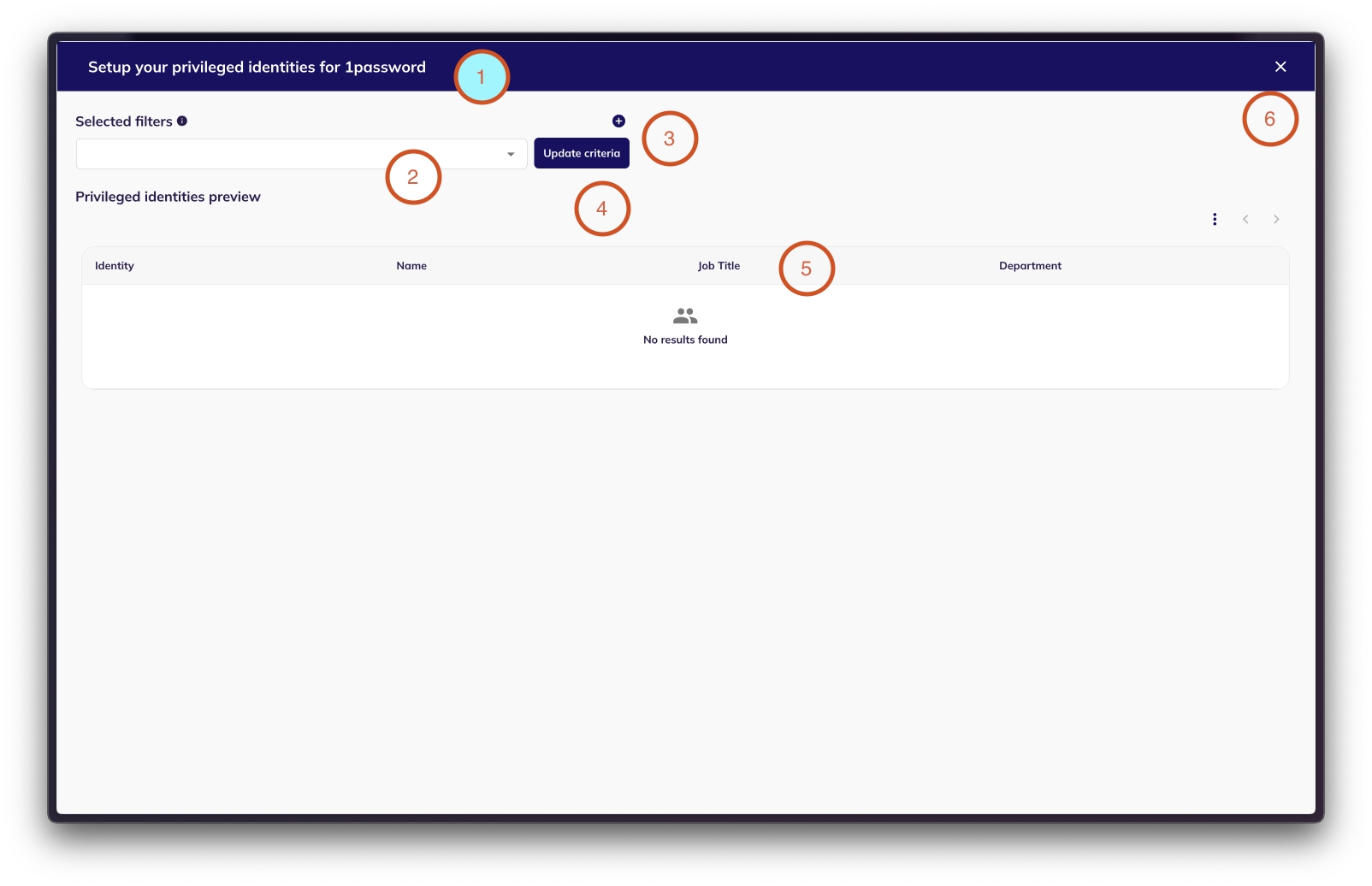Screen dimensions: 1372x886
Task: Open the three-dot table options menu
Action: 1215,220
